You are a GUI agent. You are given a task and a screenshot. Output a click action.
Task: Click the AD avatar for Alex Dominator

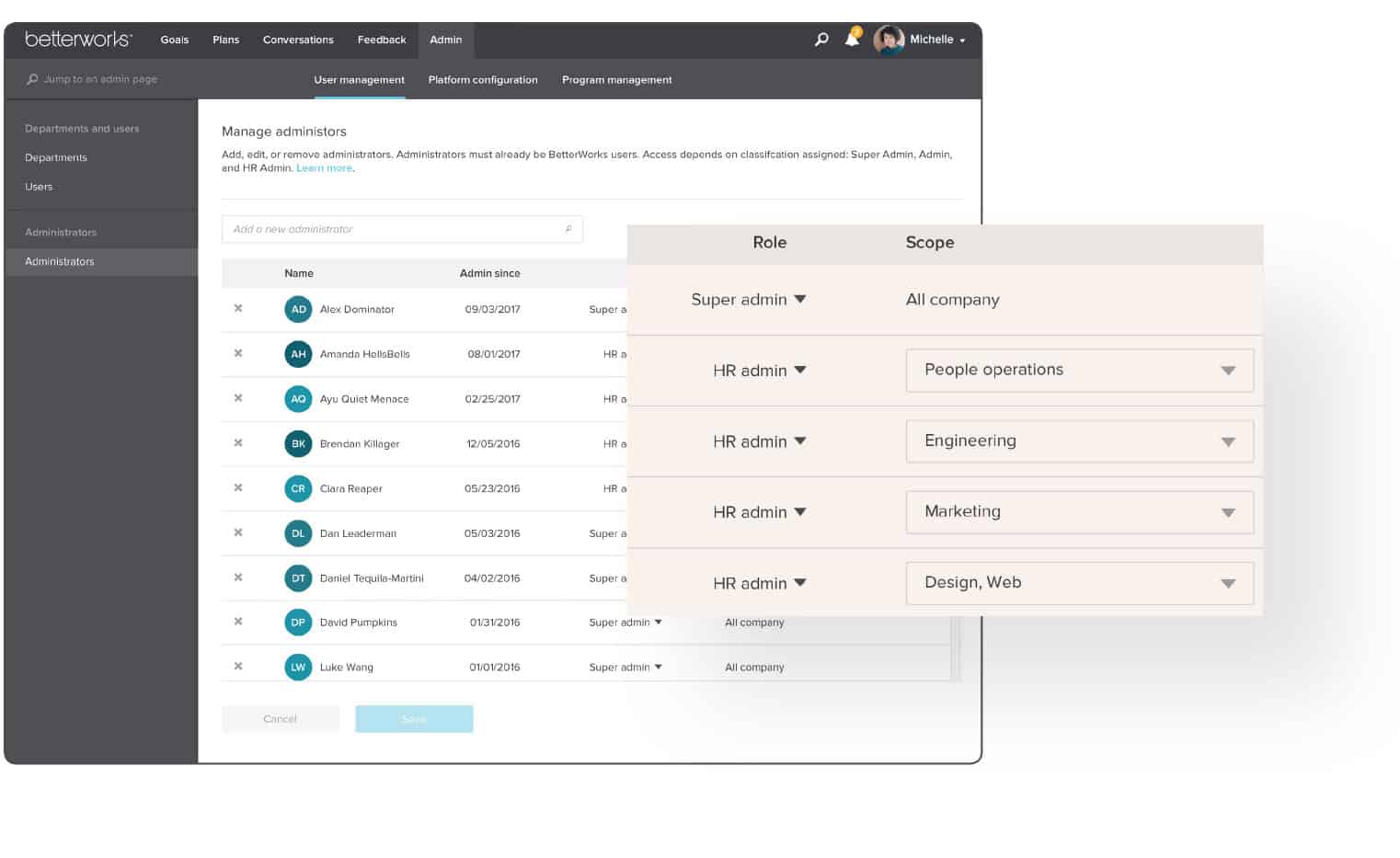click(x=298, y=309)
